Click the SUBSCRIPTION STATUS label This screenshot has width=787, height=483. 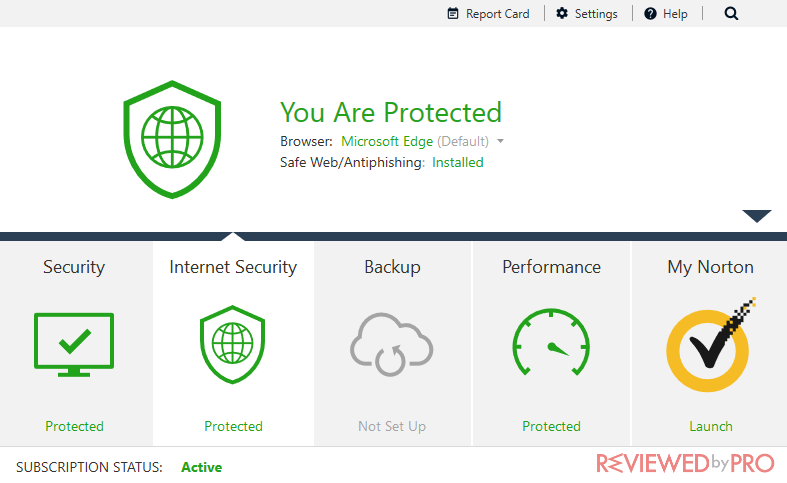[x=89, y=467]
